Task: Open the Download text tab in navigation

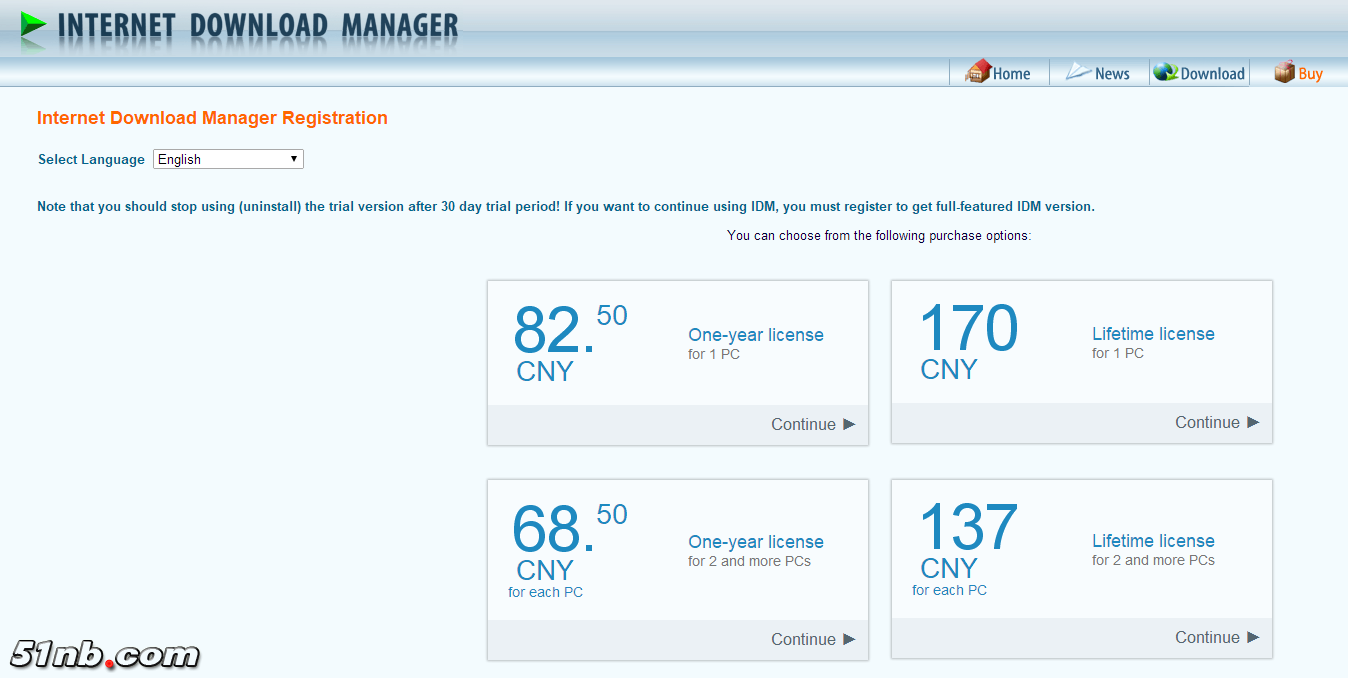Action: 1212,74
